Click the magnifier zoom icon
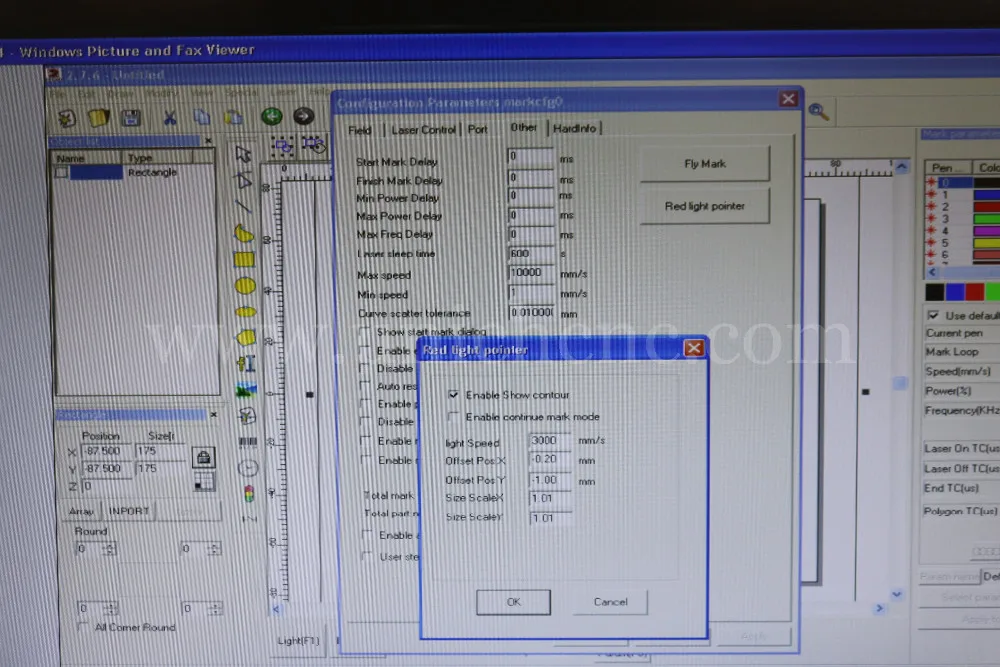Viewport: 1000px width, 667px height. pos(818,112)
